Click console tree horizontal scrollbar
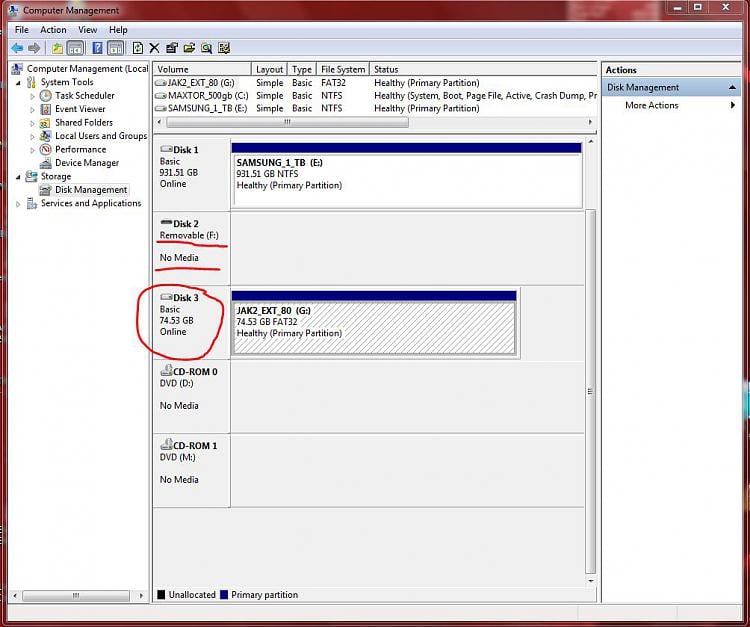Screen dimensions: 750x627 (76, 595)
